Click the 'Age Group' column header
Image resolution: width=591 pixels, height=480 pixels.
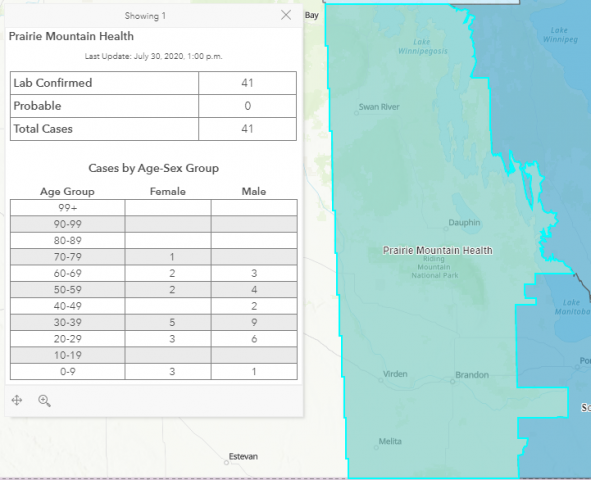[67, 191]
